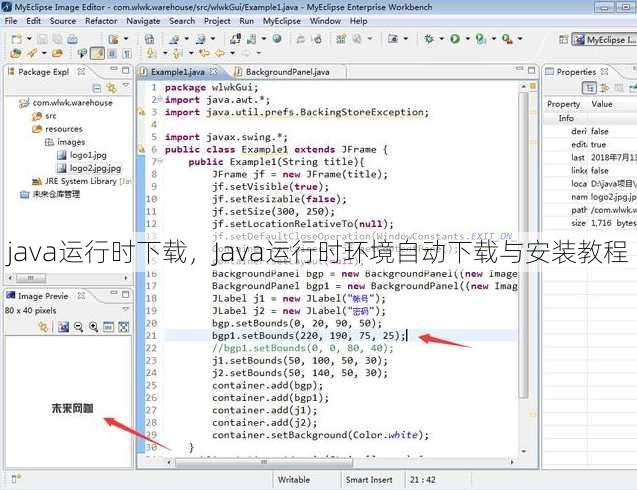
Task: Click the Value column header
Action: tap(602, 104)
